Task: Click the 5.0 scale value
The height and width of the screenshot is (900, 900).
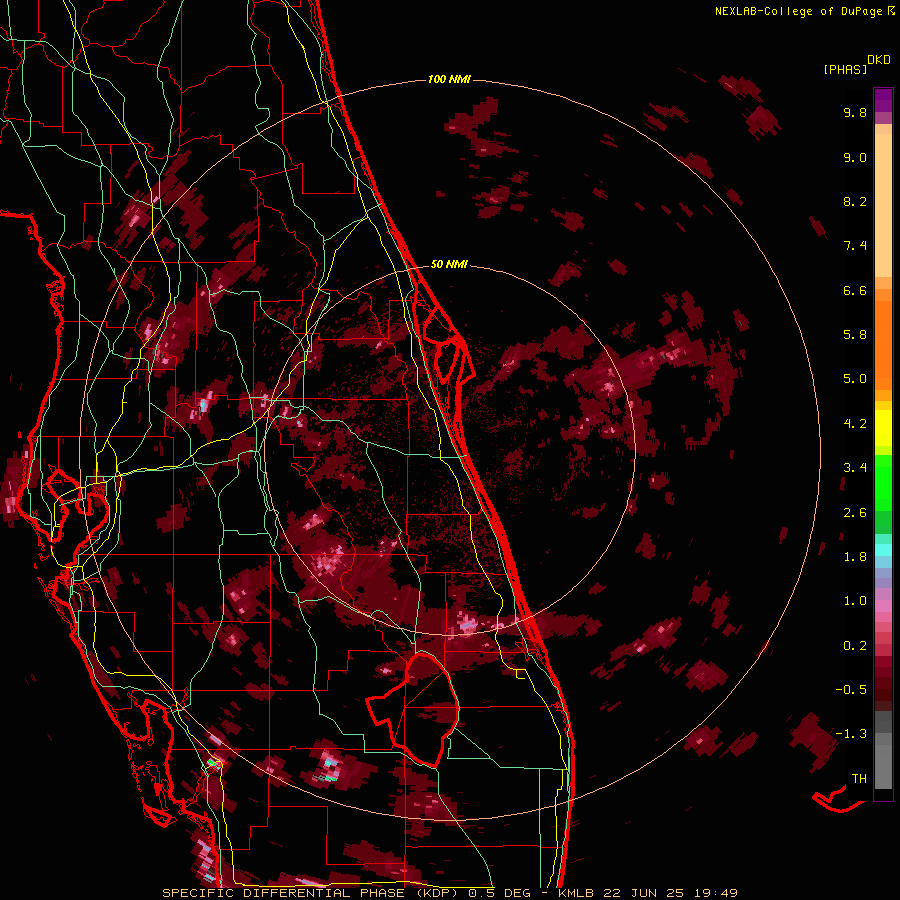Action: click(855, 379)
